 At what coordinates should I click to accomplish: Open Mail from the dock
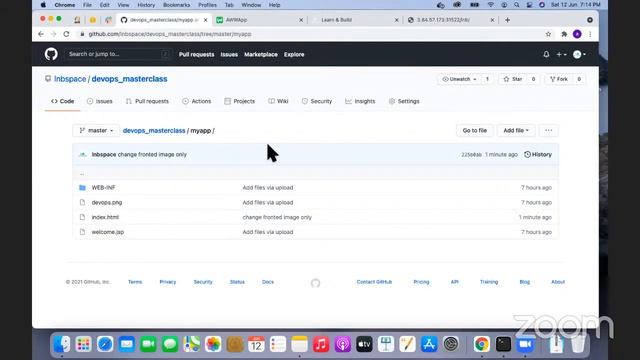pos(127,344)
